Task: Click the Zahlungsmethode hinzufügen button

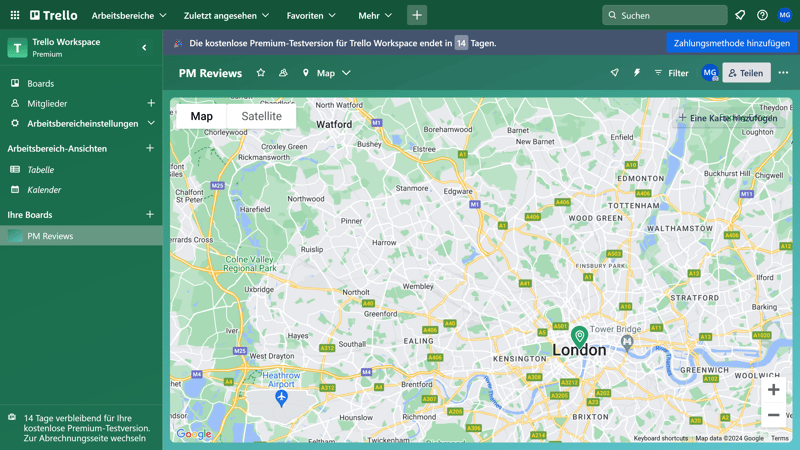Action: tap(732, 43)
